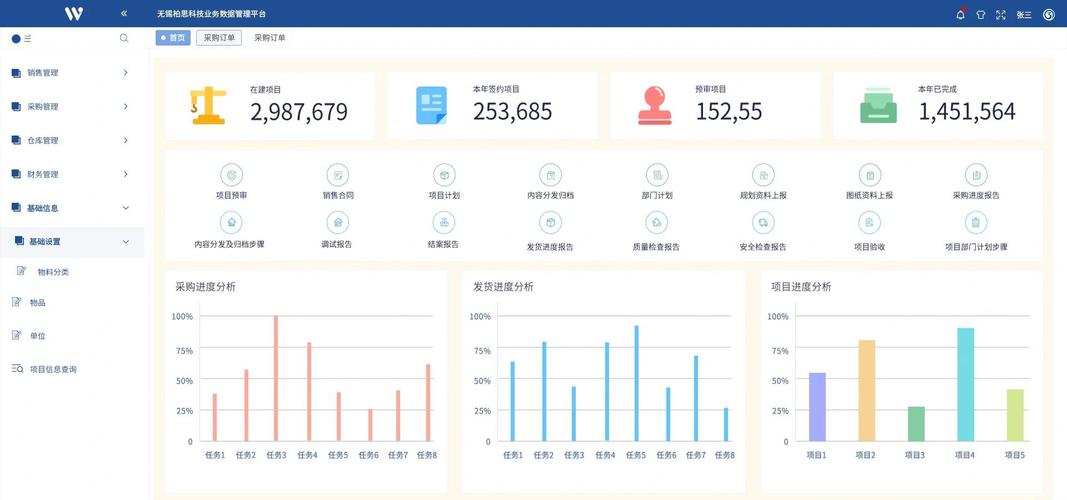Select the 发货进度报告 shortcut icon

click(x=550, y=223)
